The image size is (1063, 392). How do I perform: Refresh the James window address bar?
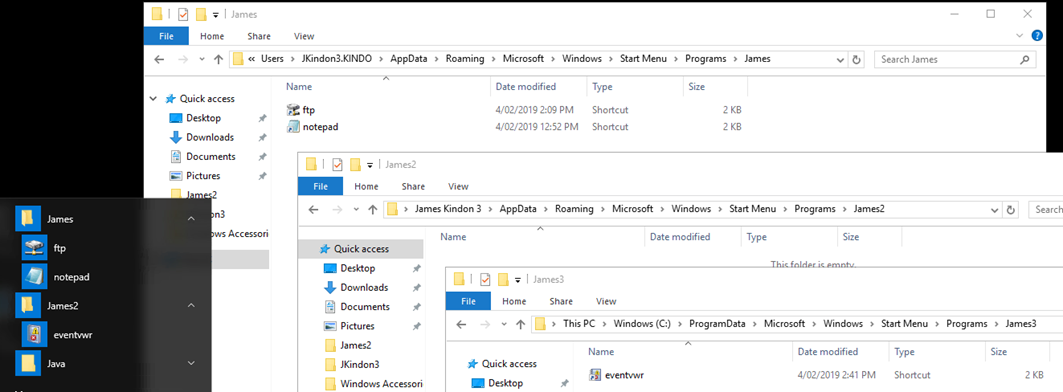[x=856, y=60]
